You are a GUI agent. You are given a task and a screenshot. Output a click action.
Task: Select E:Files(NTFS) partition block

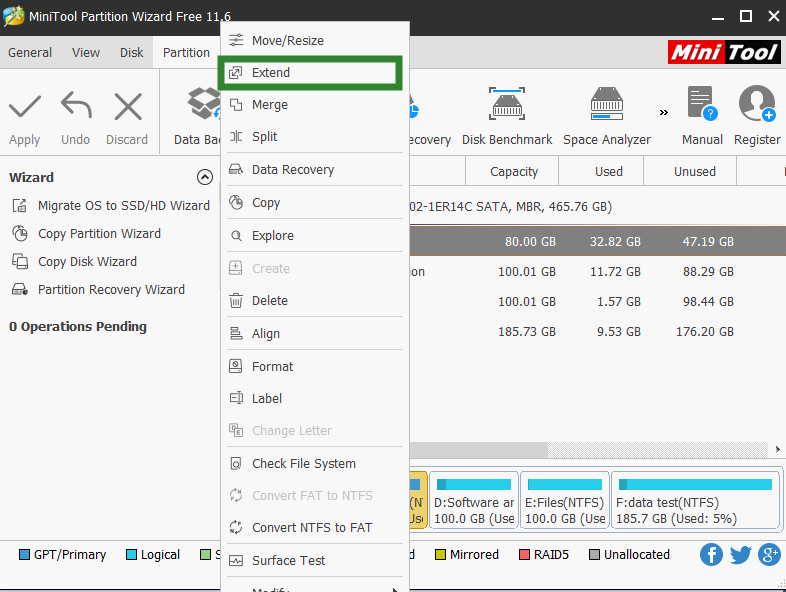click(565, 500)
